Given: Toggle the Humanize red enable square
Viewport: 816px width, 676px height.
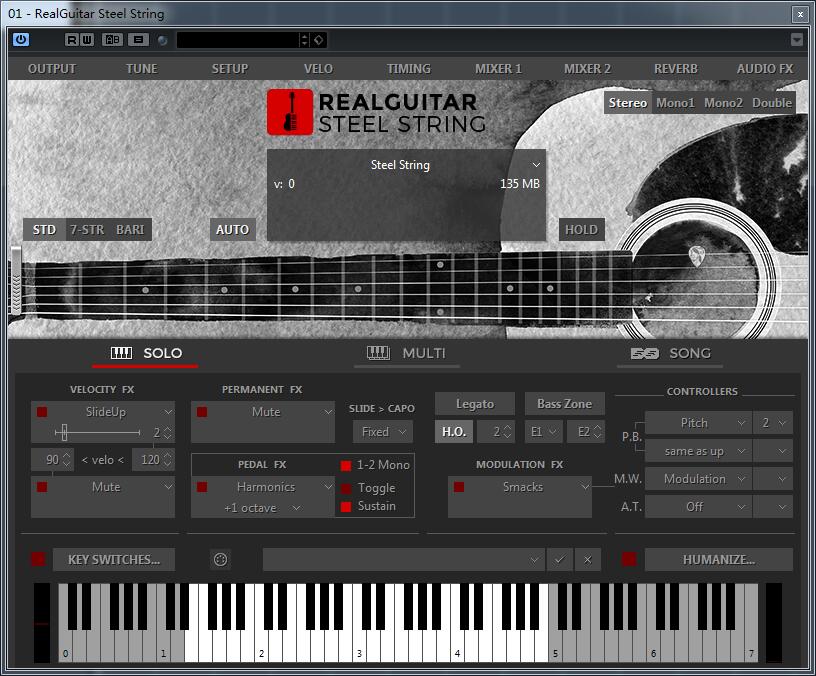Looking at the screenshot, I should [629, 559].
